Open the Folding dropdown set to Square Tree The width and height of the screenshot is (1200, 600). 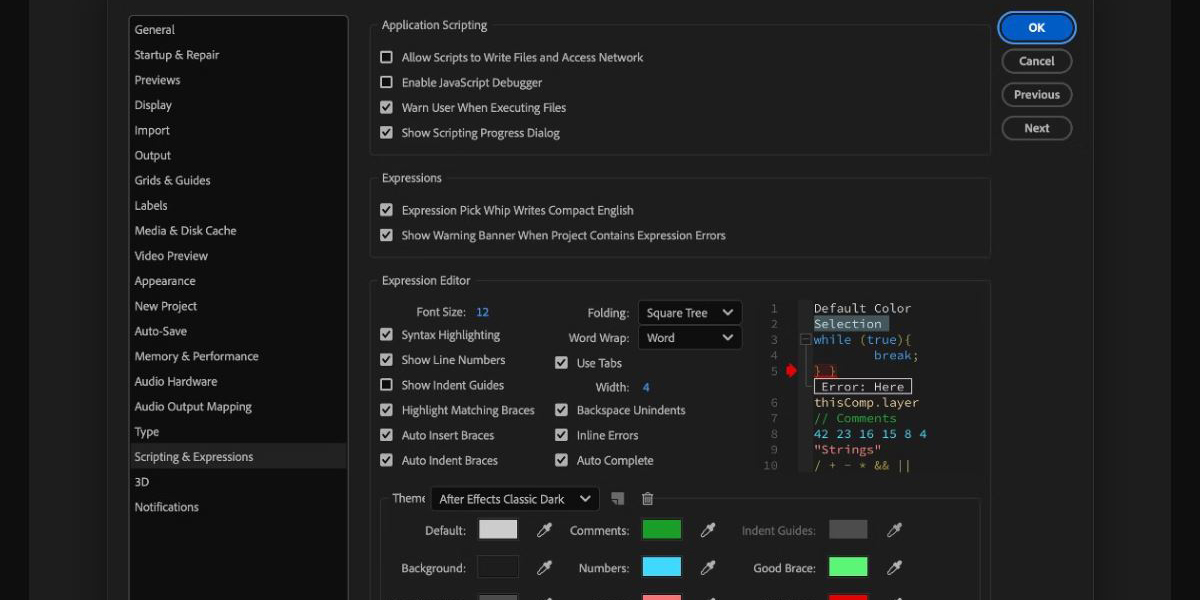[689, 313]
